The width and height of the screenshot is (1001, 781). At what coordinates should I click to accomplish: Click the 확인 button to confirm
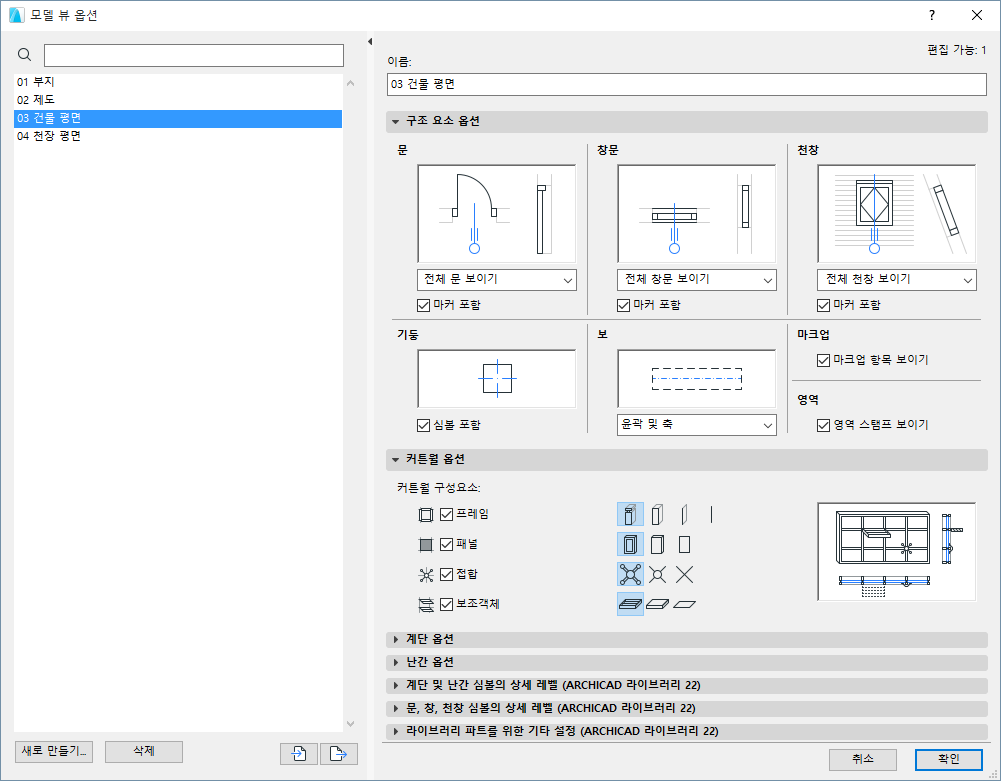click(x=947, y=759)
